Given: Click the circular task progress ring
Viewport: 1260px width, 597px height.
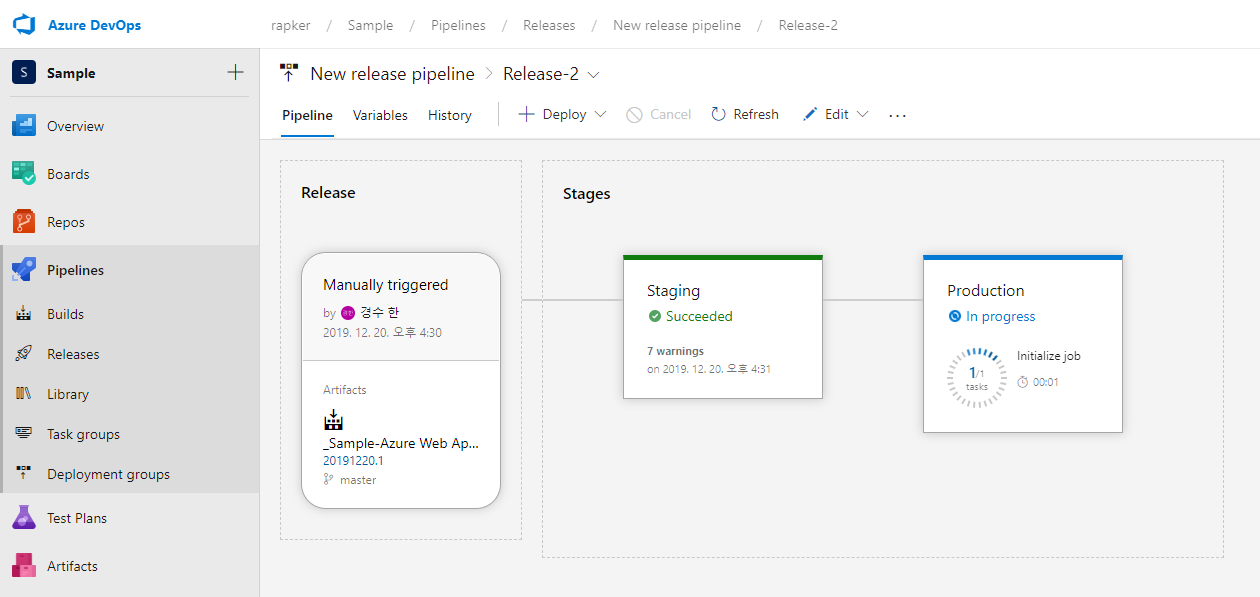Looking at the screenshot, I should 977,378.
